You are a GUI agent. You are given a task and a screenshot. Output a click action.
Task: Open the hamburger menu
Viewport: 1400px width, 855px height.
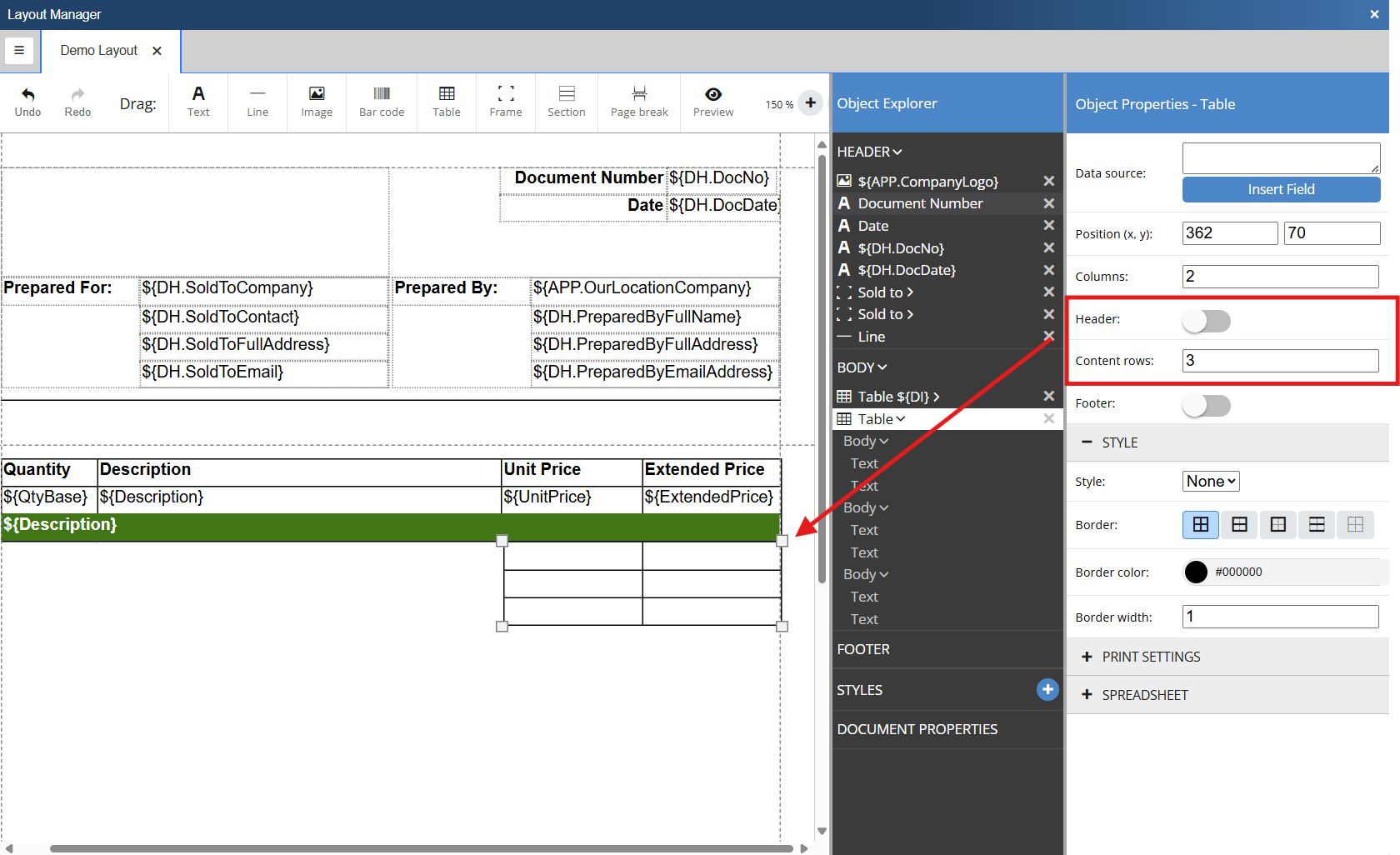pos(19,51)
